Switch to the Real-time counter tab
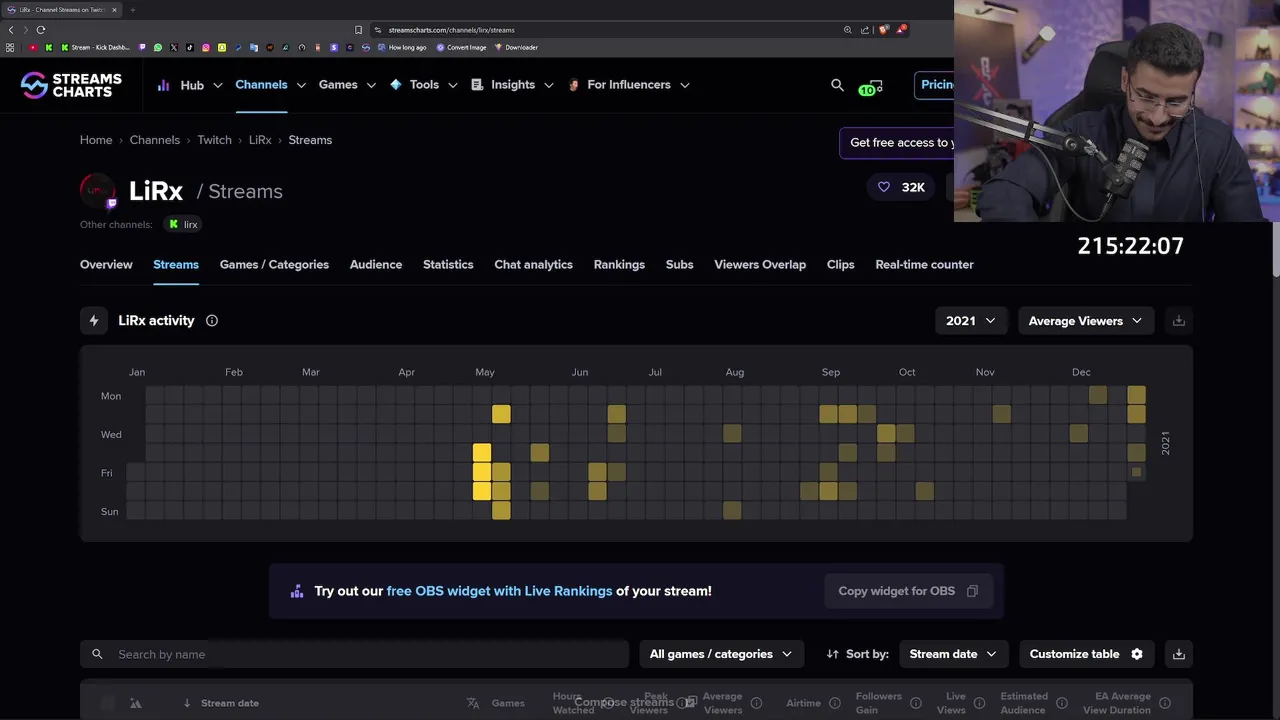This screenshot has width=1280, height=720. pos(924,265)
